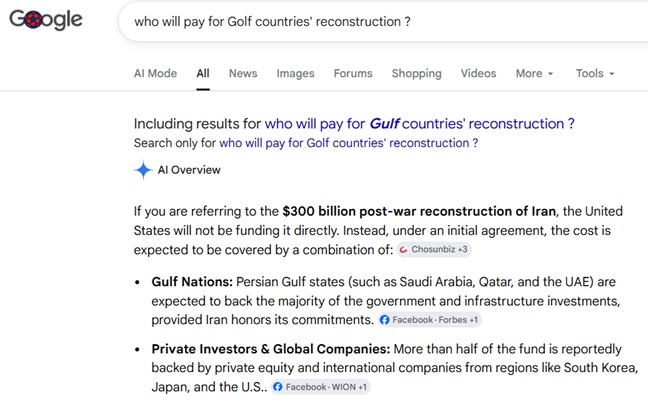Switch to AI Mode tab
This screenshot has height=402, width=648.
(x=155, y=74)
